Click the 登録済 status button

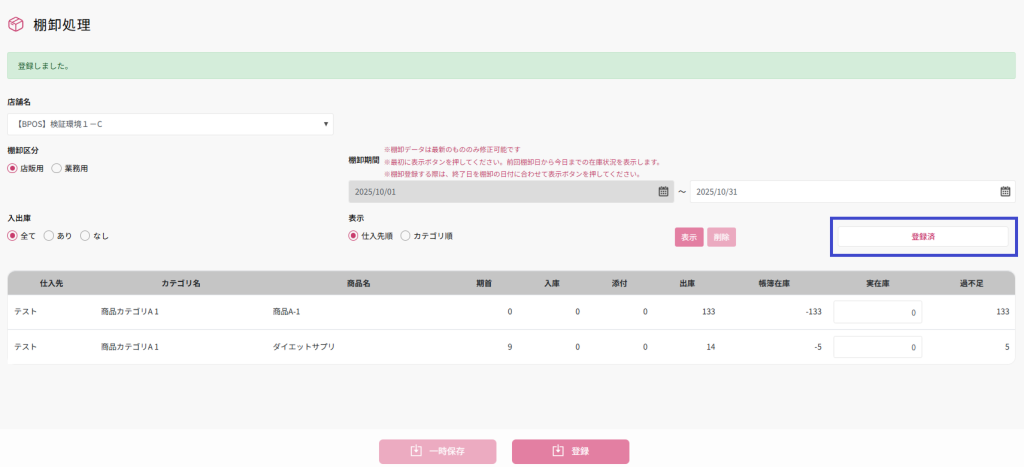click(x=922, y=237)
